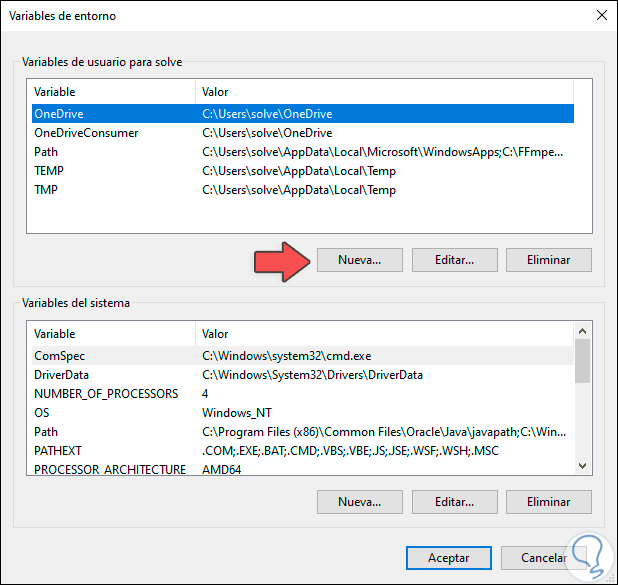Viewport: 618px width, 585px height.
Task: Click Nueva button for user variables
Action: [x=360, y=260]
